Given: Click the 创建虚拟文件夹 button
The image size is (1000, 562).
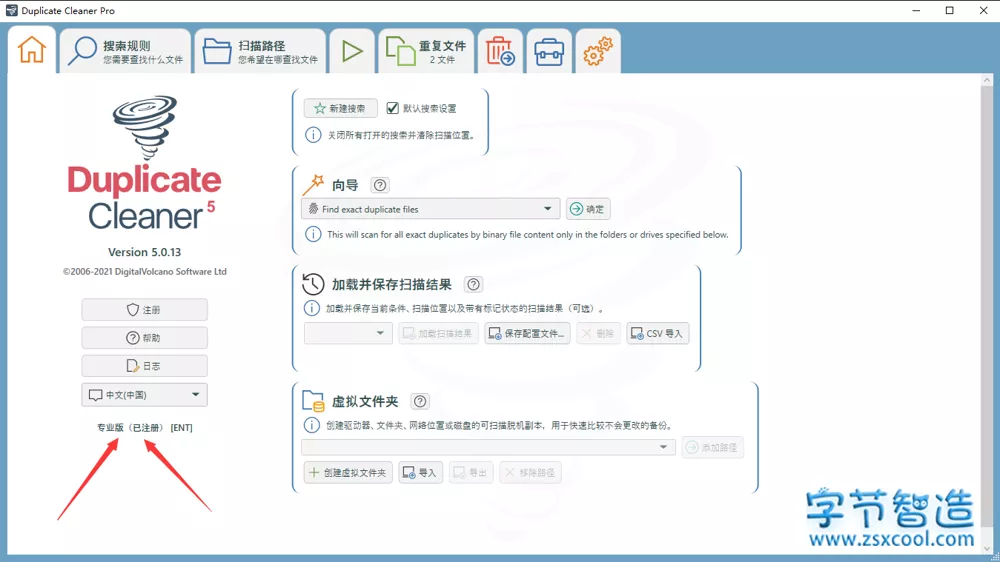Looking at the screenshot, I should [x=348, y=473].
